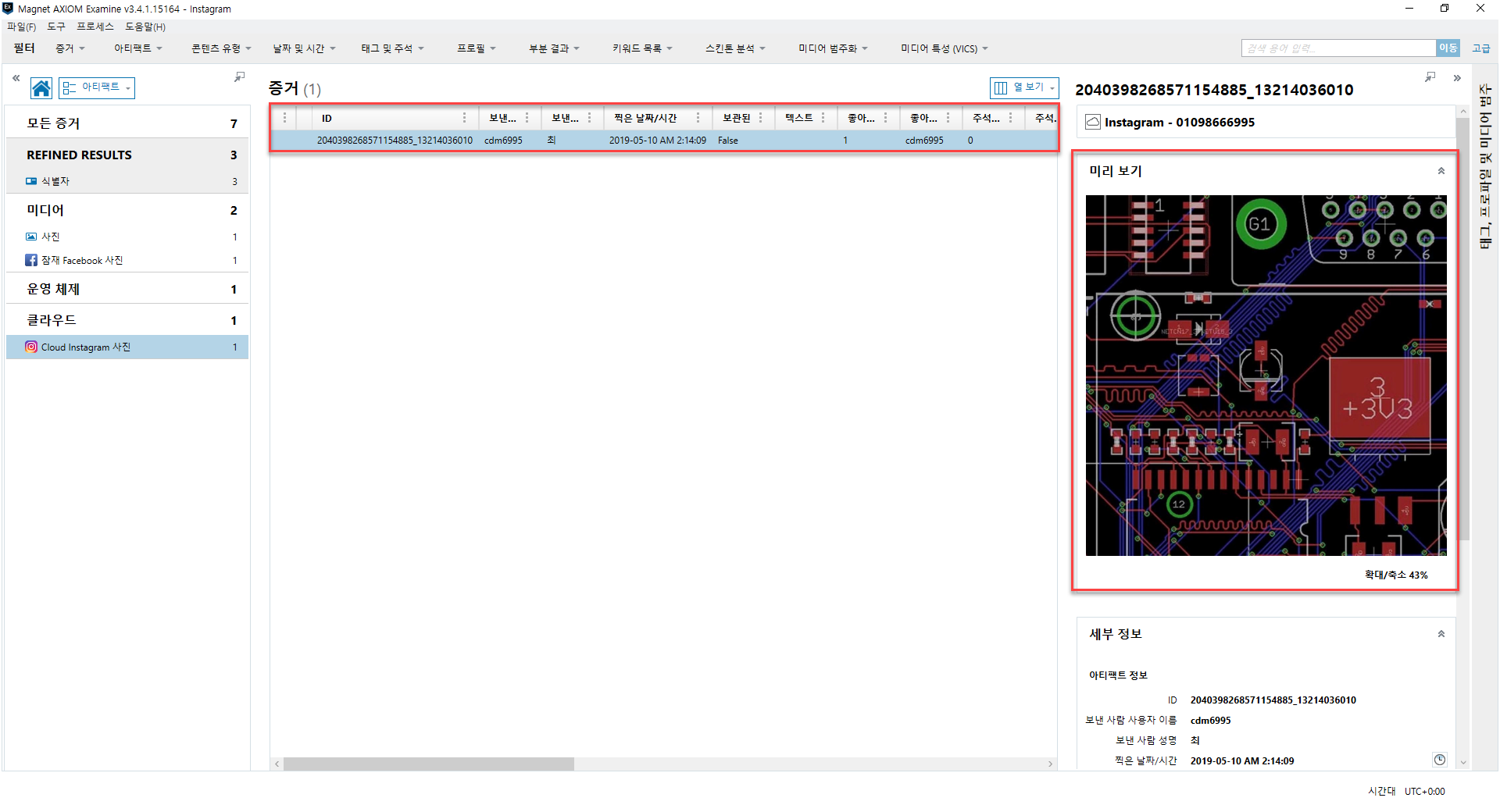Viewport: 1500px width, 812px height.
Task: Select REFINED RESULTS group
Action: [x=127, y=155]
